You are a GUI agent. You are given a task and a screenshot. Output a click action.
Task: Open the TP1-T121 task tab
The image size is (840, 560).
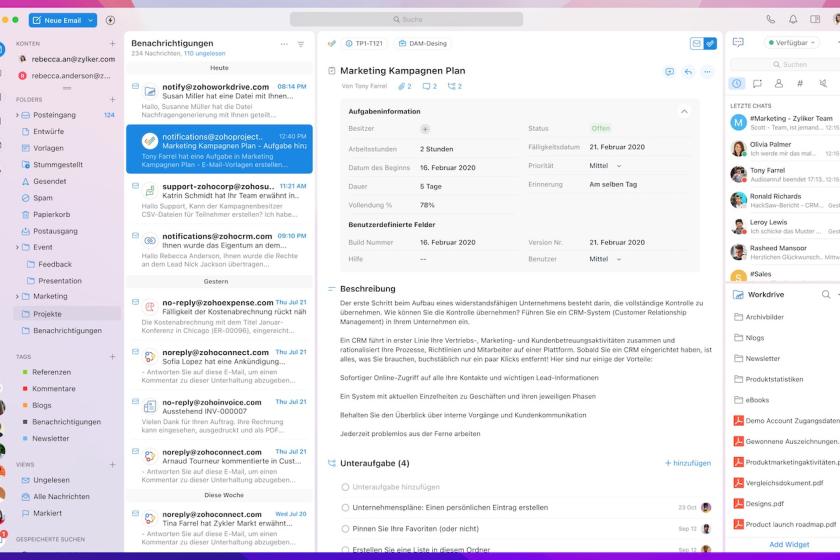click(364, 43)
